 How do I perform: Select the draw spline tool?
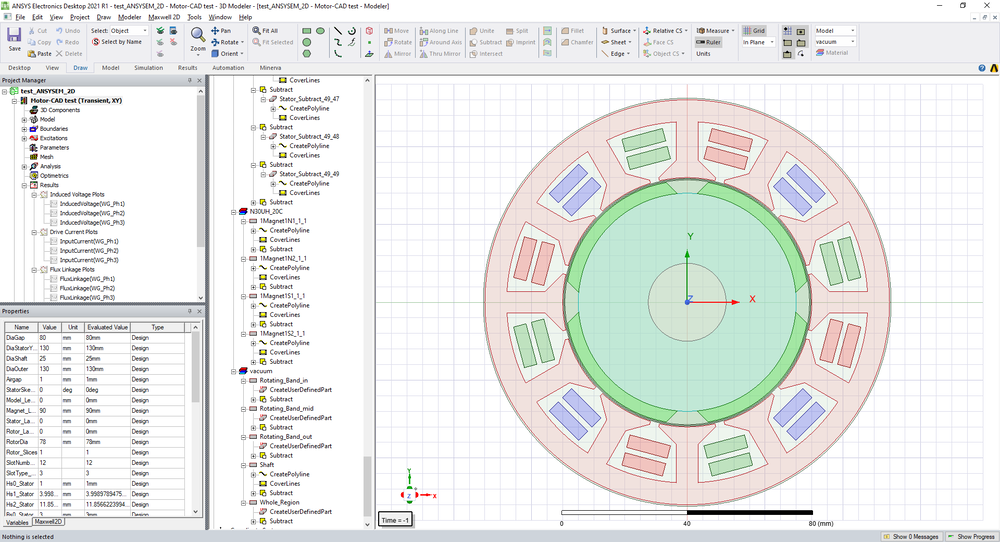click(x=338, y=42)
